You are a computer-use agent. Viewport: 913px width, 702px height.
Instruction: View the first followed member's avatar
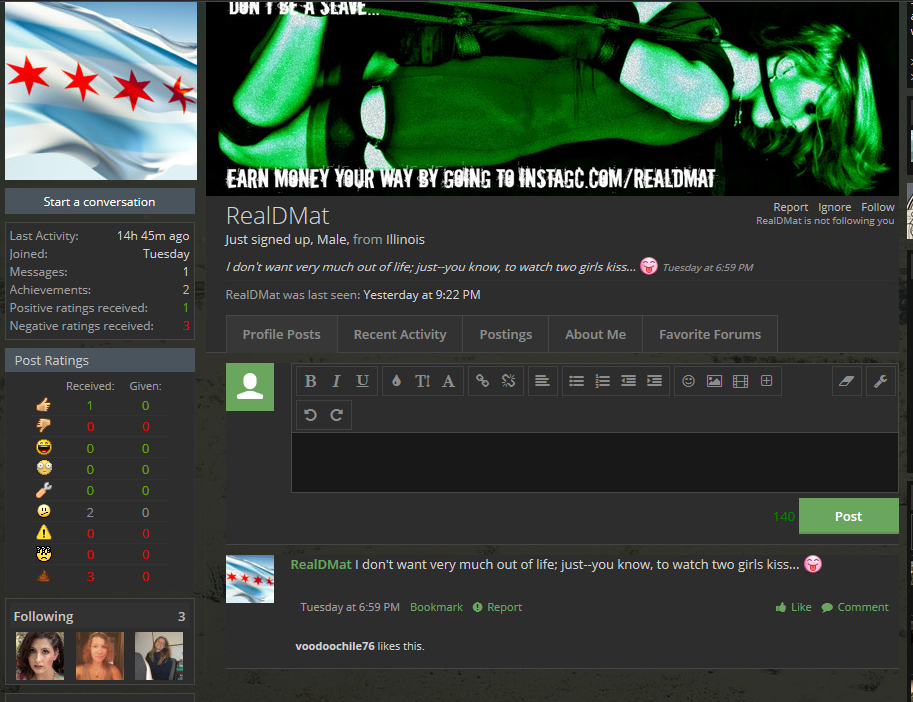pos(40,656)
